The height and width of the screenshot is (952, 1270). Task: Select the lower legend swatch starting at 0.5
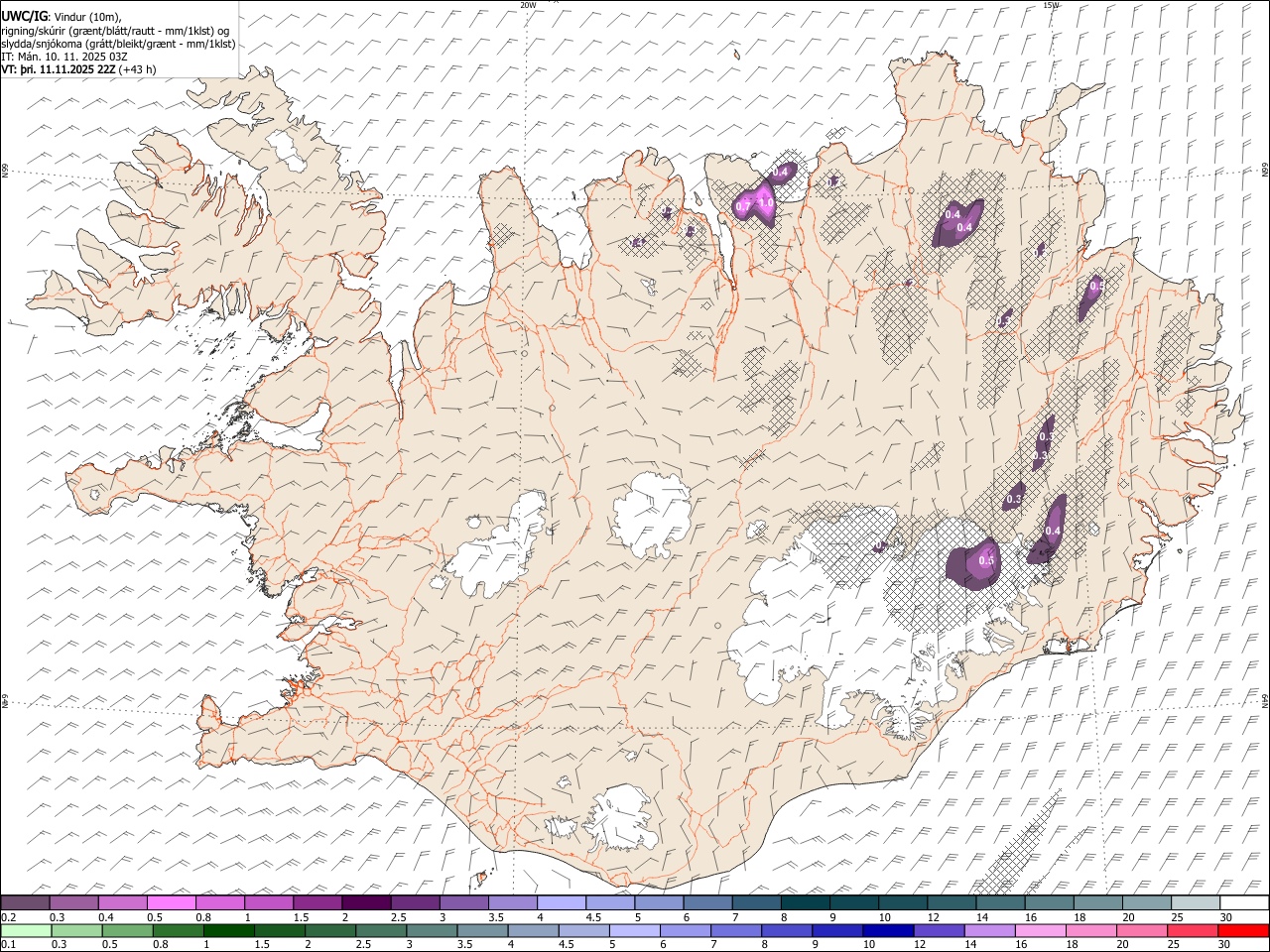[128, 930]
